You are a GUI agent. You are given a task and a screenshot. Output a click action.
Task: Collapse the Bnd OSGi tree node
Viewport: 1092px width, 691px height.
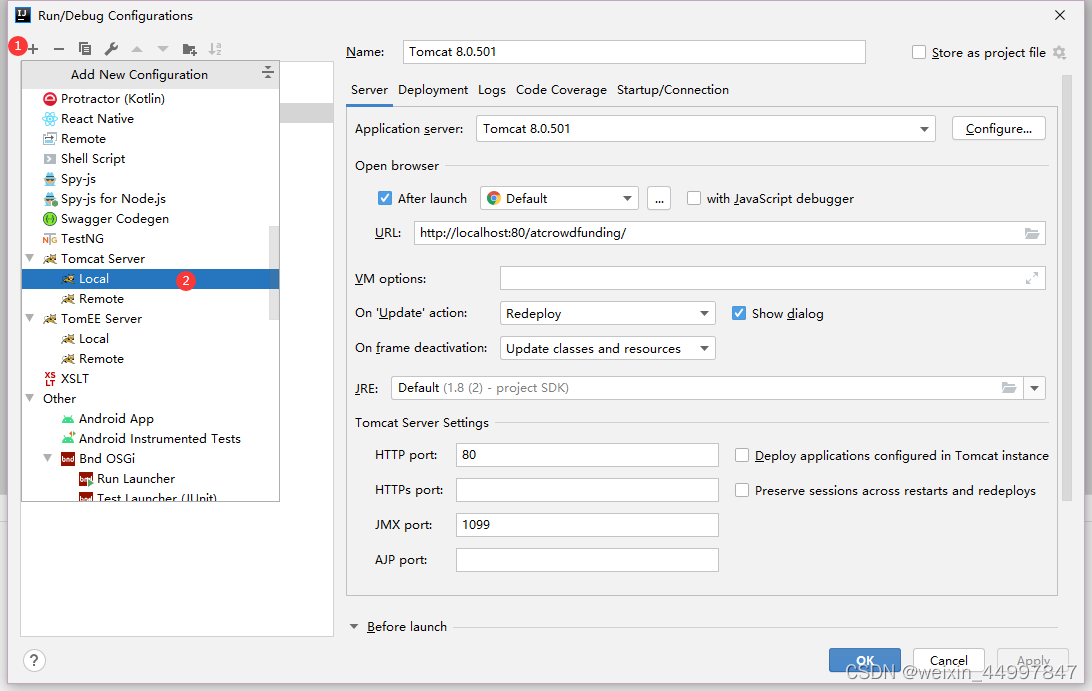click(x=48, y=458)
